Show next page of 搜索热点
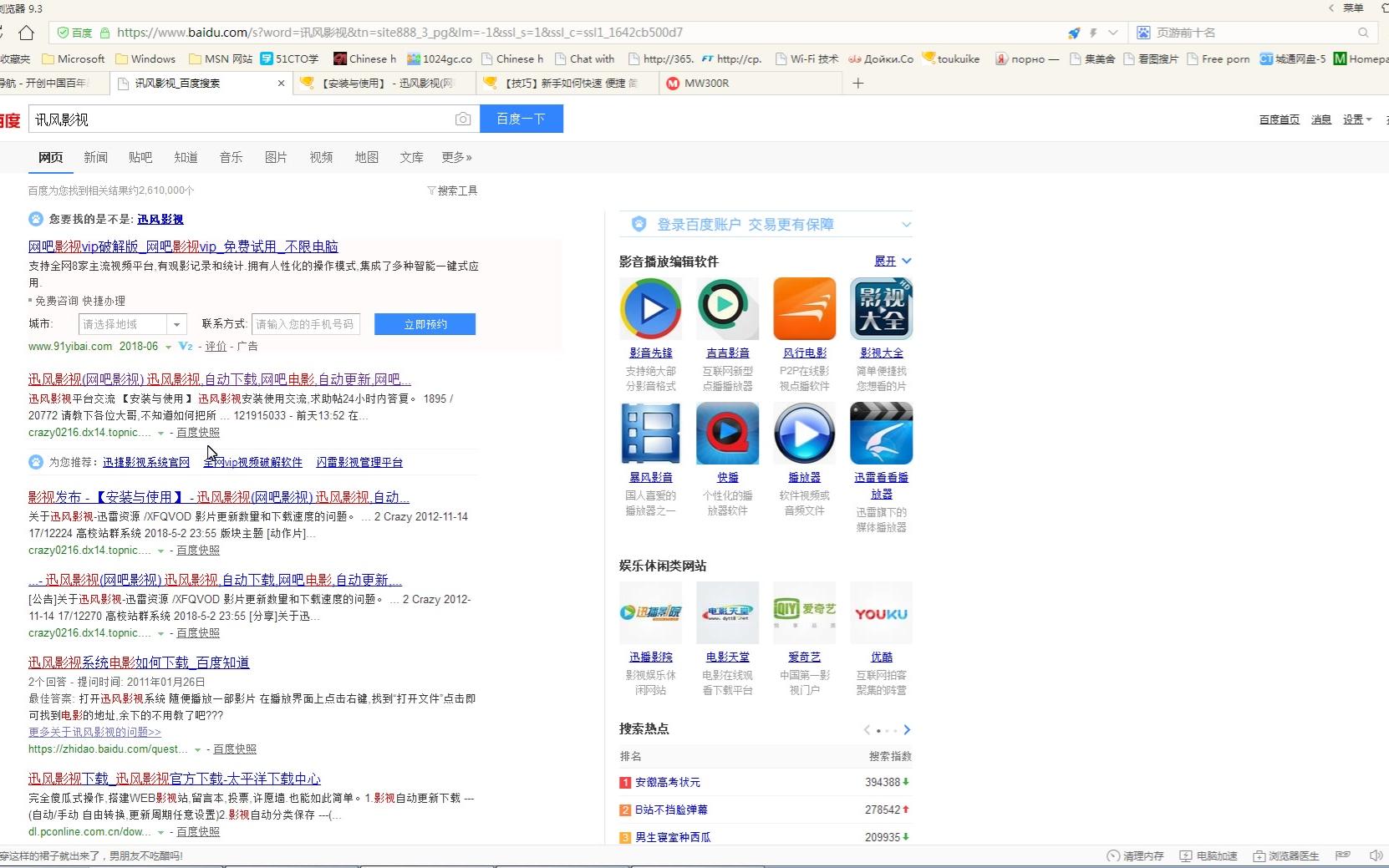The width and height of the screenshot is (1389, 868). (x=907, y=729)
